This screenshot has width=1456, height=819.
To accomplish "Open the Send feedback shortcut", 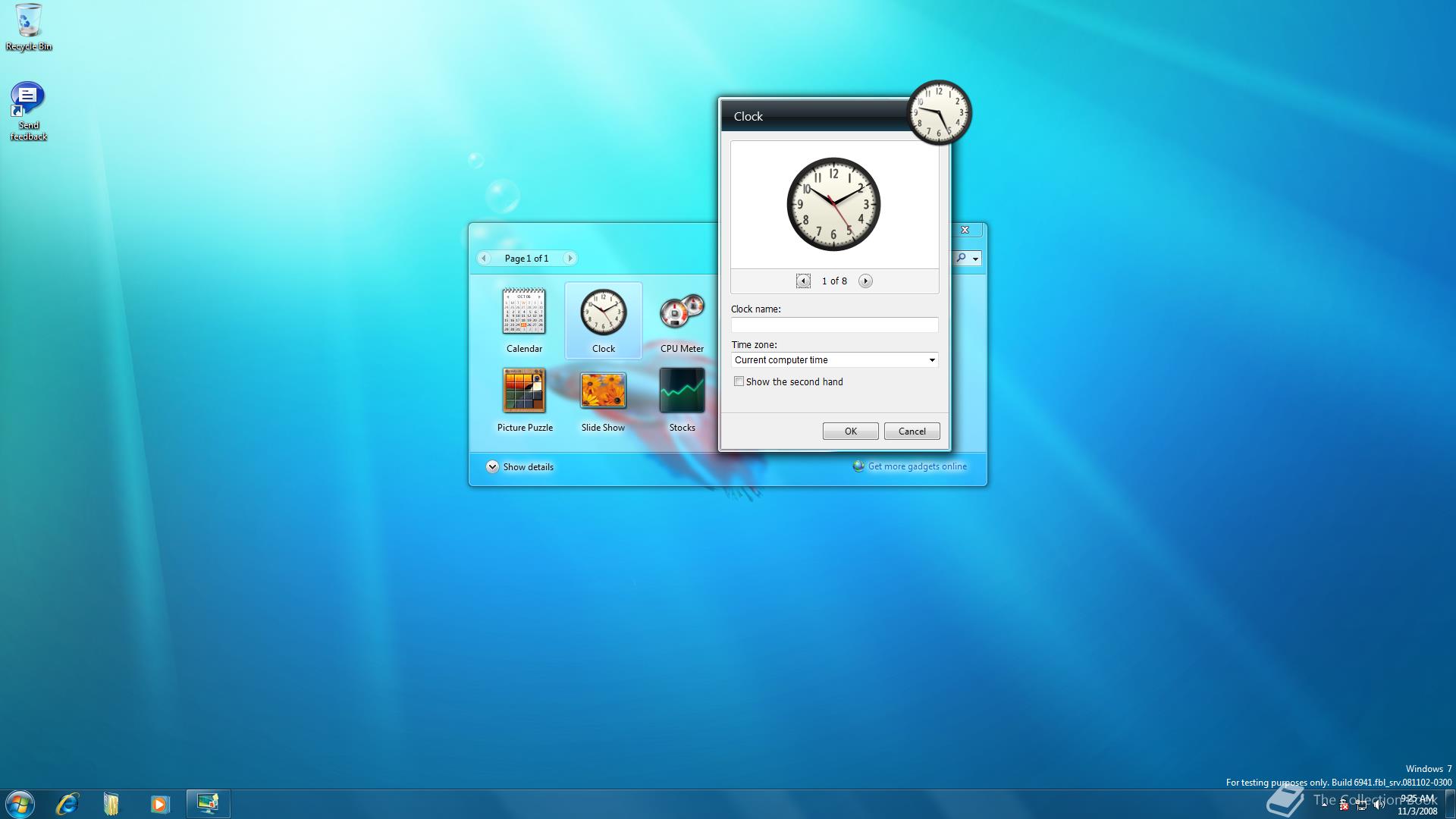I will [29, 111].
